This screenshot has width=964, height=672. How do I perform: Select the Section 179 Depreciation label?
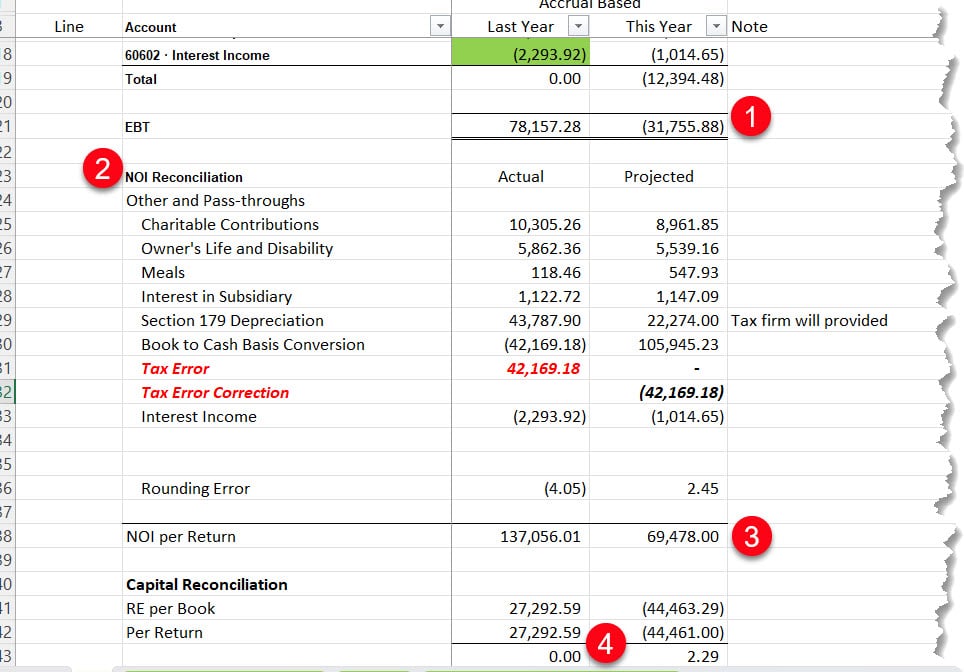pos(232,320)
